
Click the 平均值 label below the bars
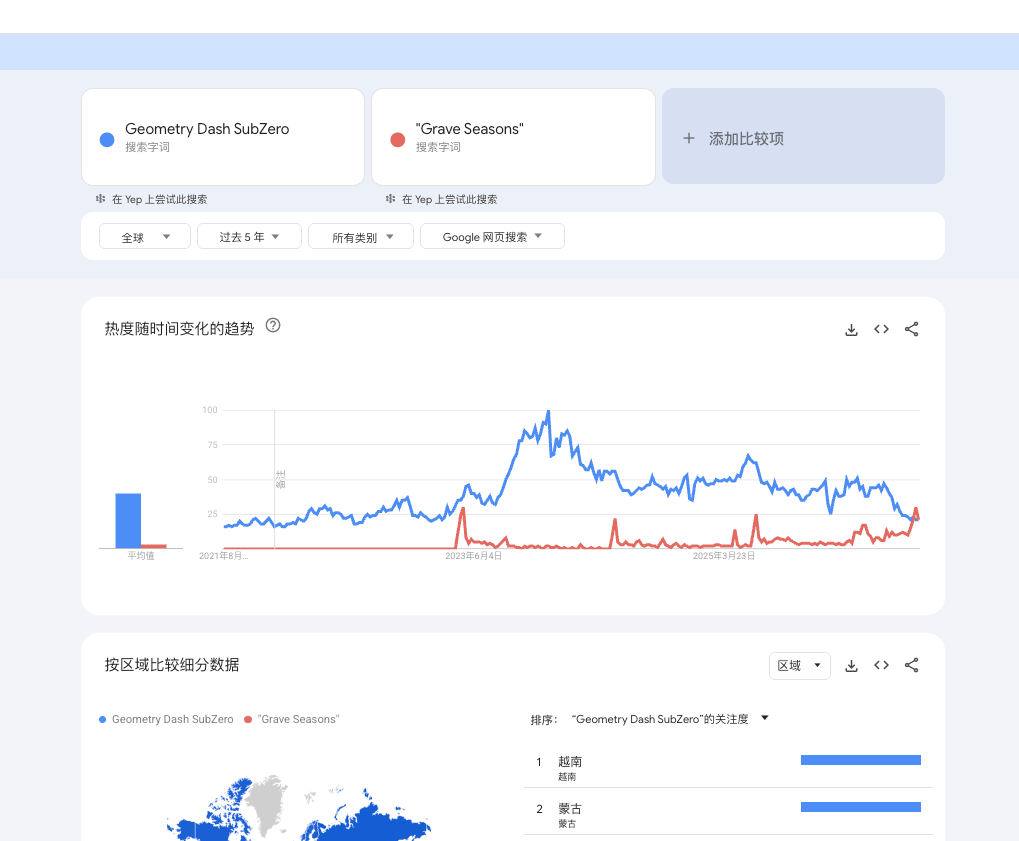click(x=141, y=556)
